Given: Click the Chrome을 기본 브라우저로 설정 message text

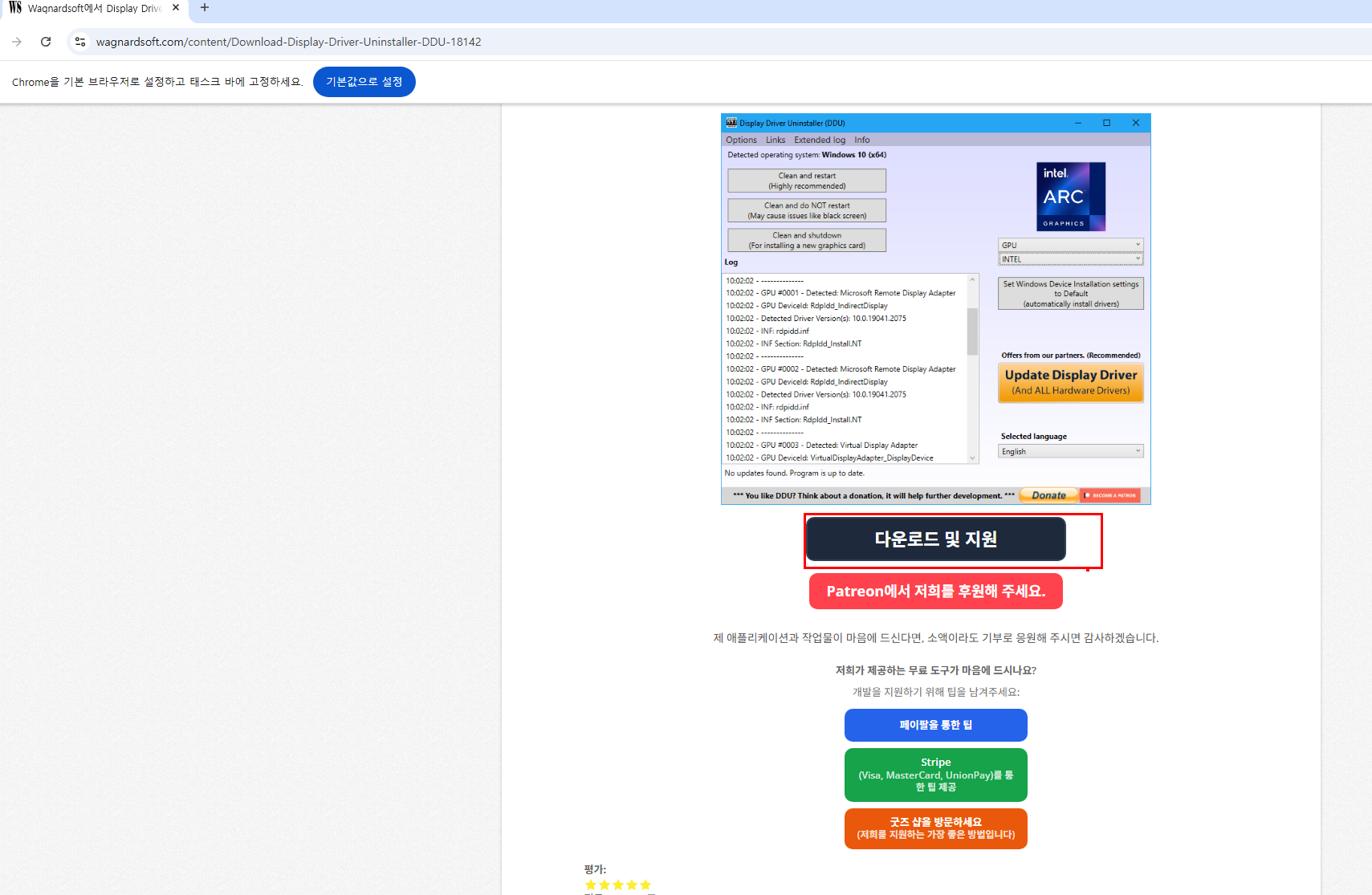Looking at the screenshot, I should point(157,82).
